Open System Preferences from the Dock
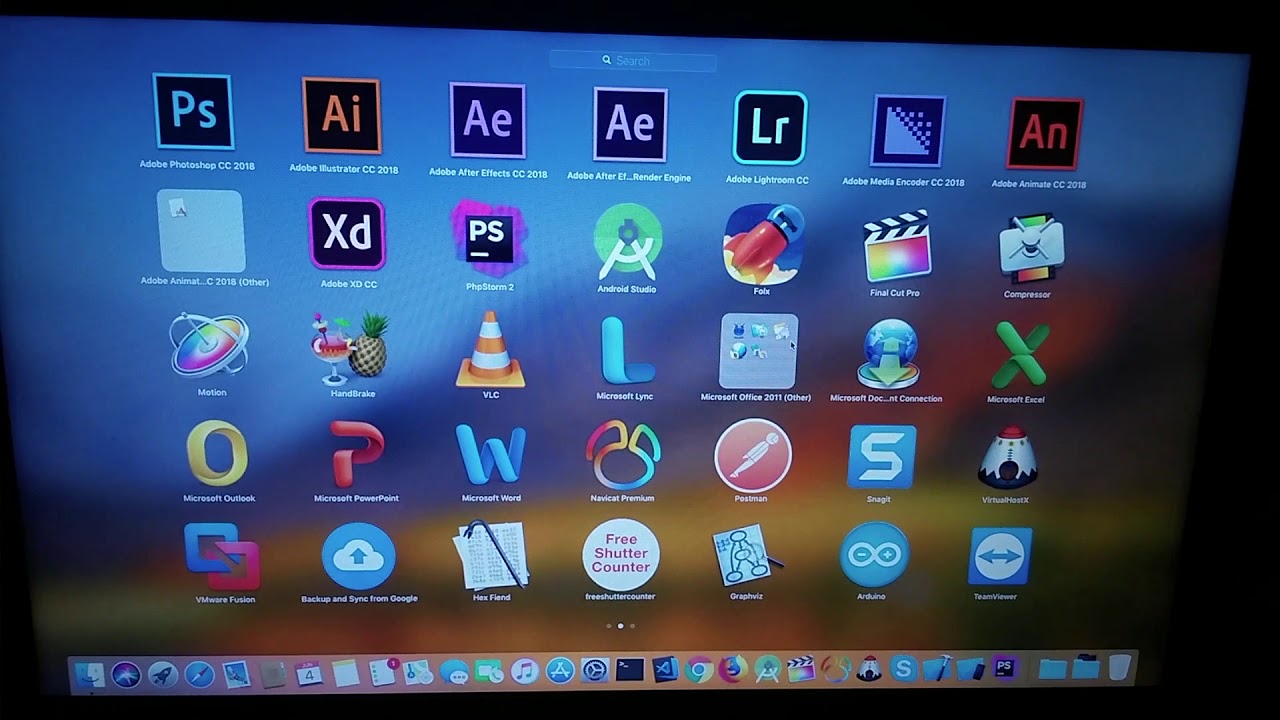 click(595, 670)
